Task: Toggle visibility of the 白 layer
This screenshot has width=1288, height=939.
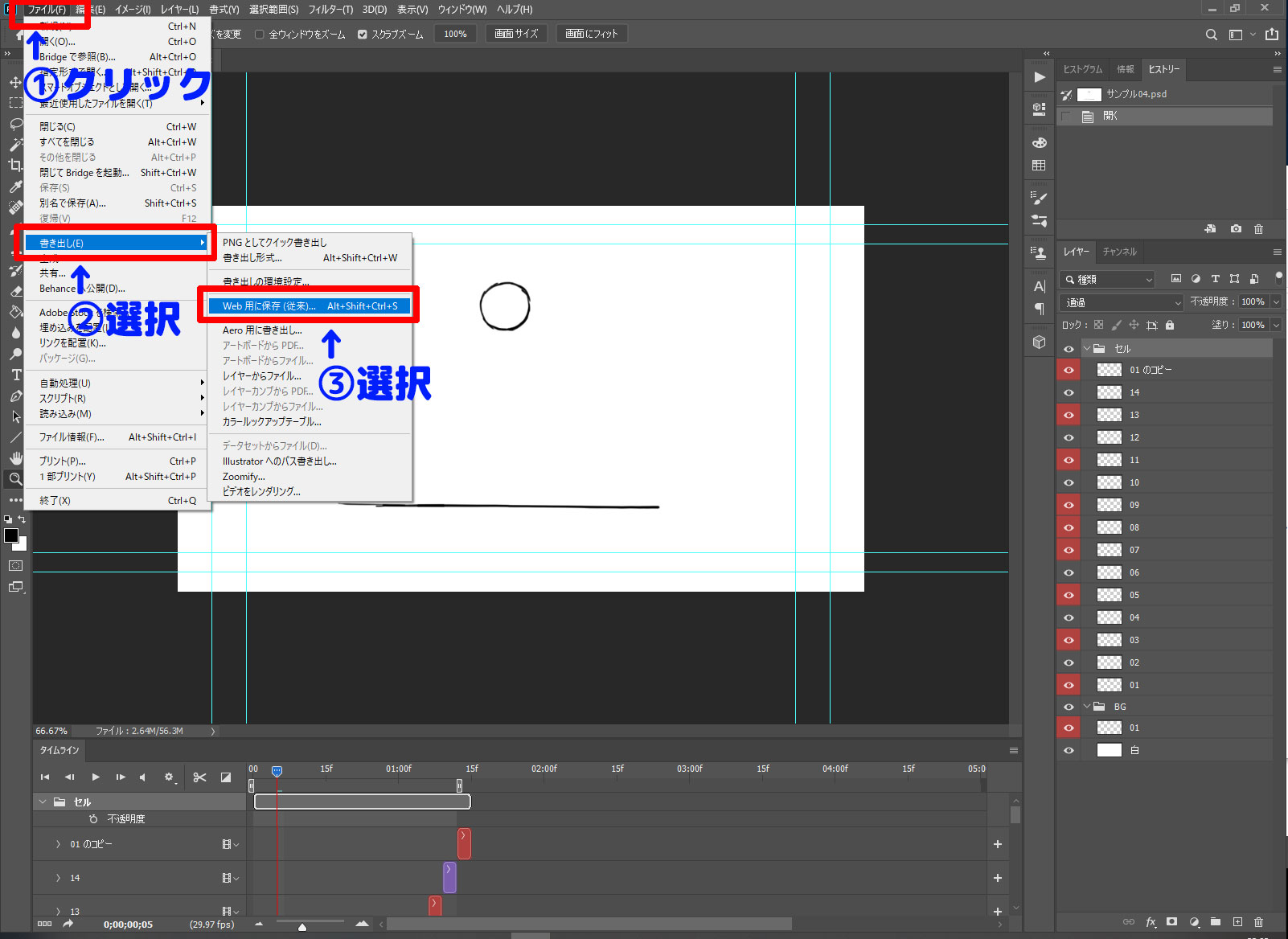Action: click(x=1069, y=750)
